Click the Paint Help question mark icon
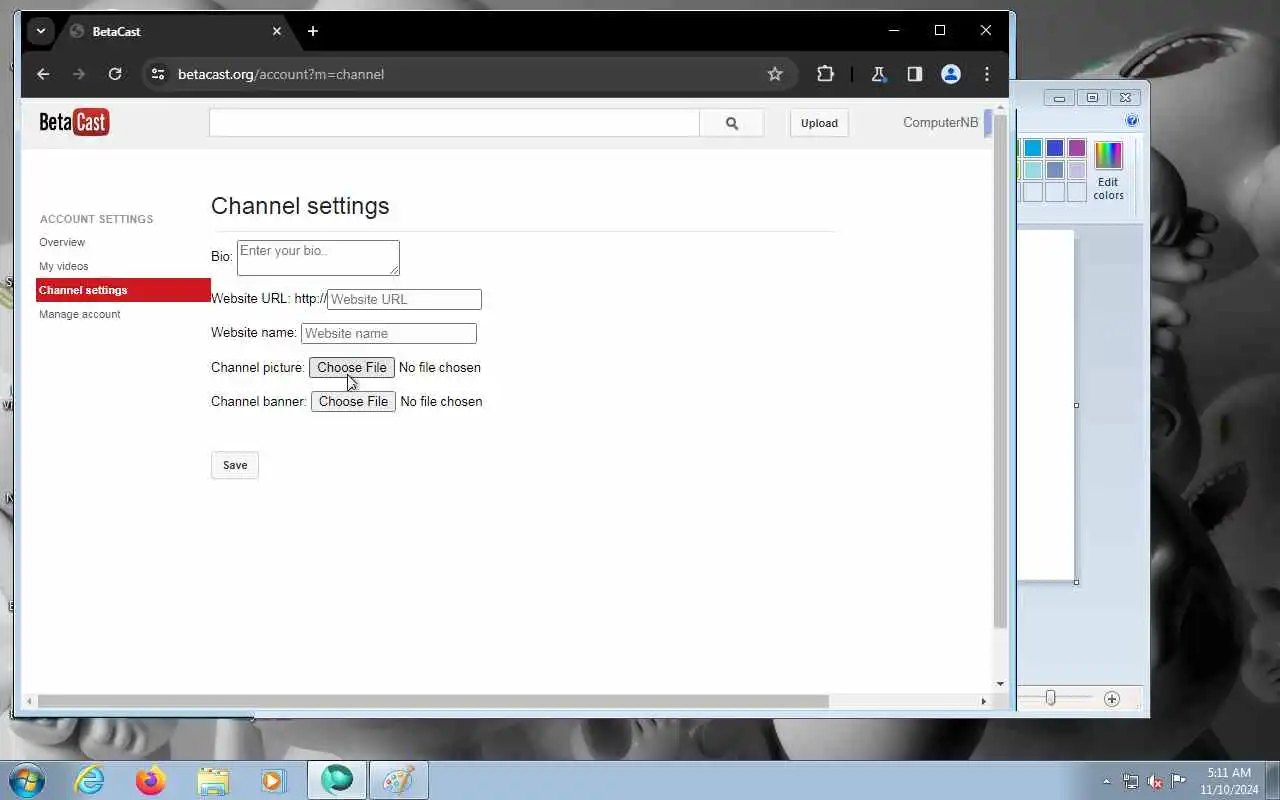Screen dimensions: 1280x800 pyautogui.click(x=1132, y=121)
